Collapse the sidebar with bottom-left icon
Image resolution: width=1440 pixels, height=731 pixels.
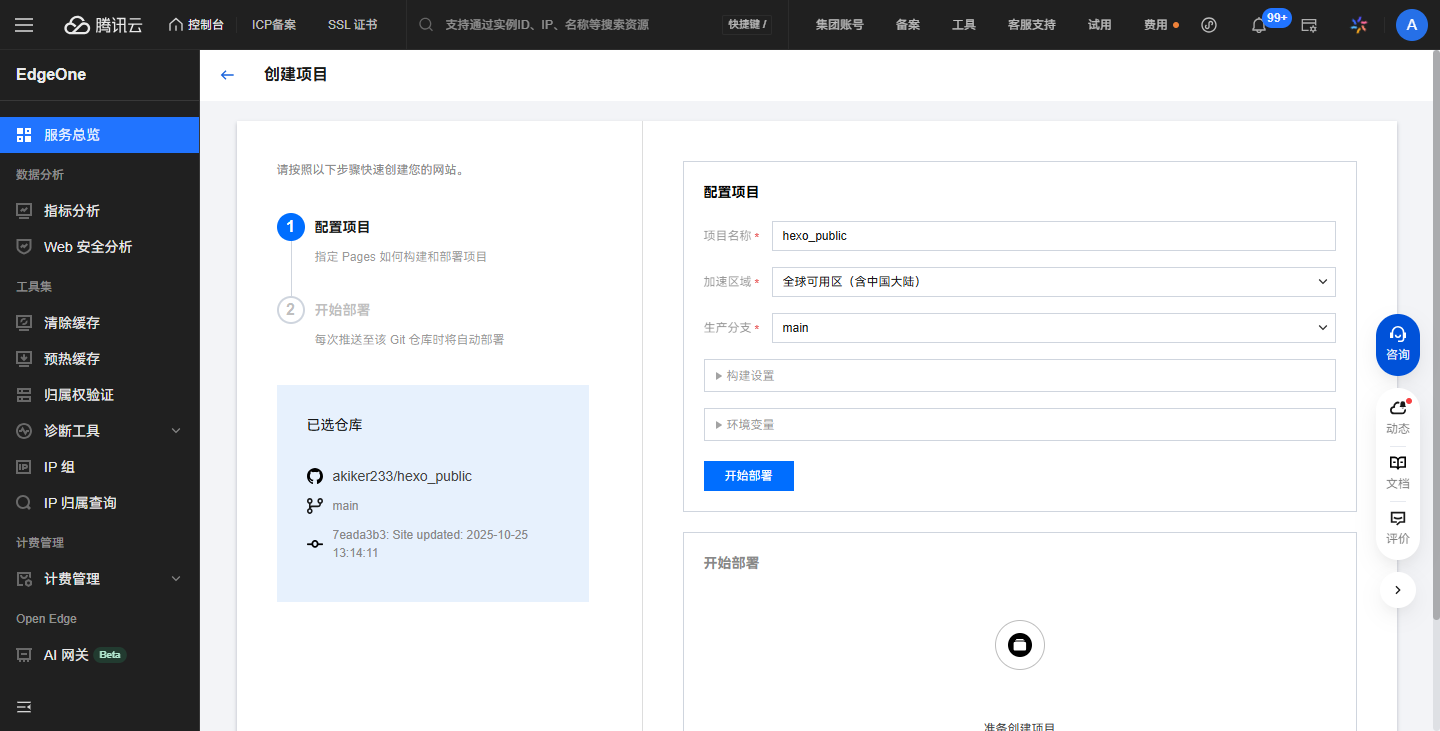coord(24,707)
